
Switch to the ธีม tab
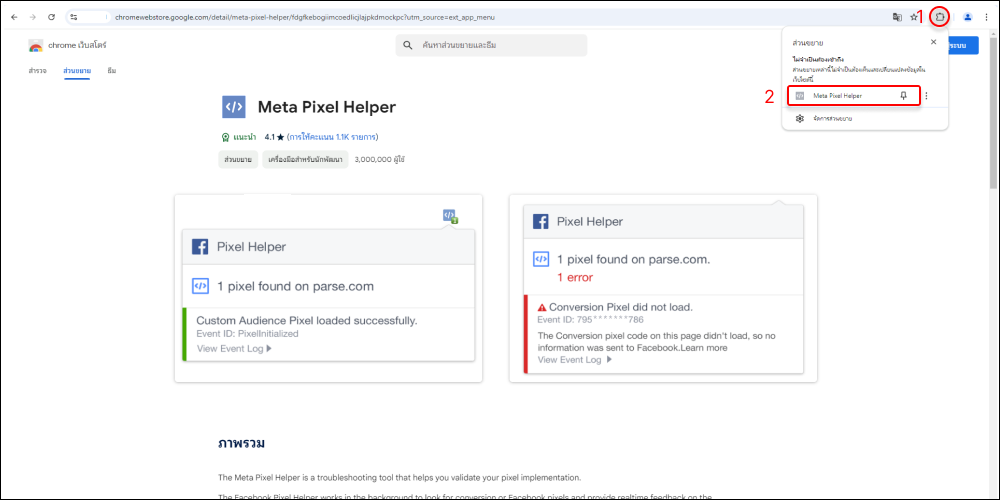(x=112, y=70)
